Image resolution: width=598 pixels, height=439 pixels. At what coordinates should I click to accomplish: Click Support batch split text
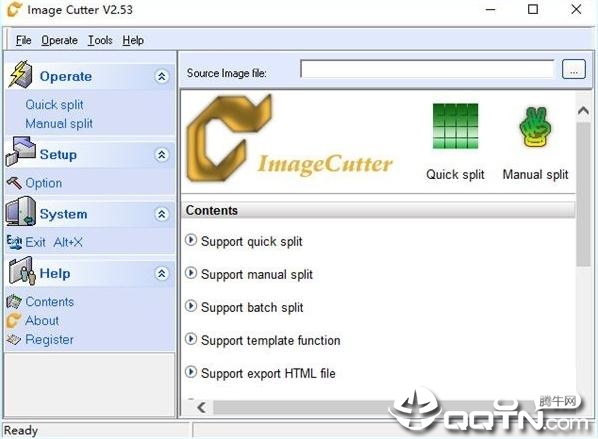(252, 307)
